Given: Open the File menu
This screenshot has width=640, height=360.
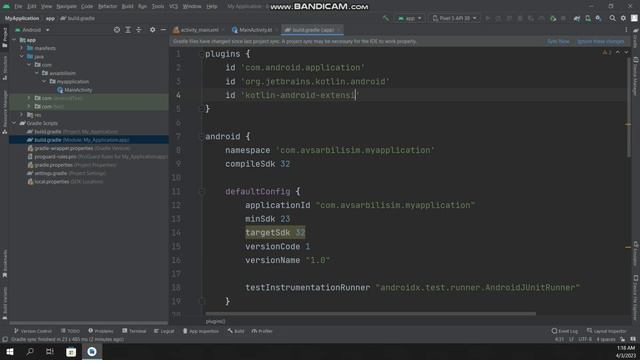Looking at the screenshot, I should point(18,7).
